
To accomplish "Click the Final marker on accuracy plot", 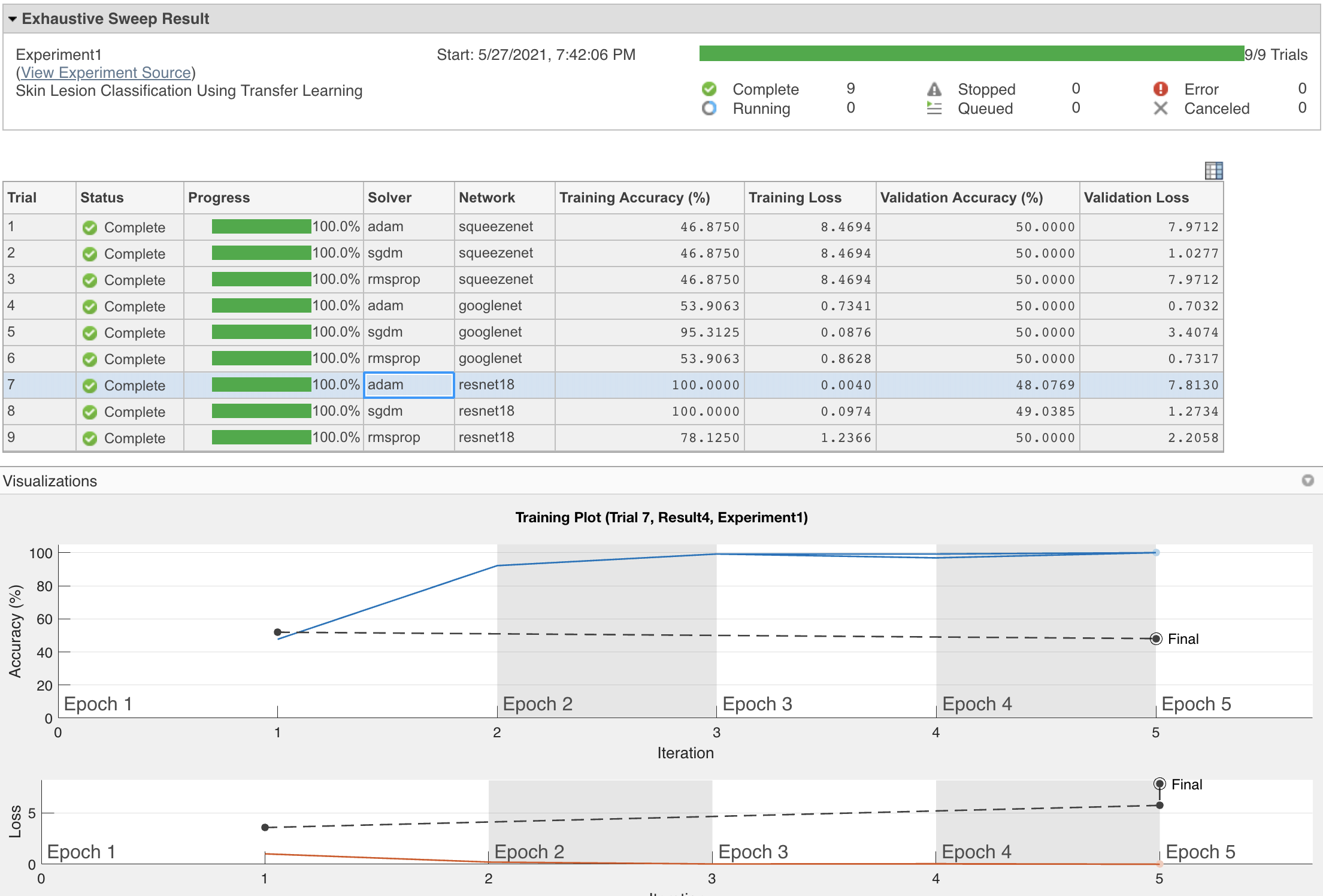I will [x=1156, y=639].
